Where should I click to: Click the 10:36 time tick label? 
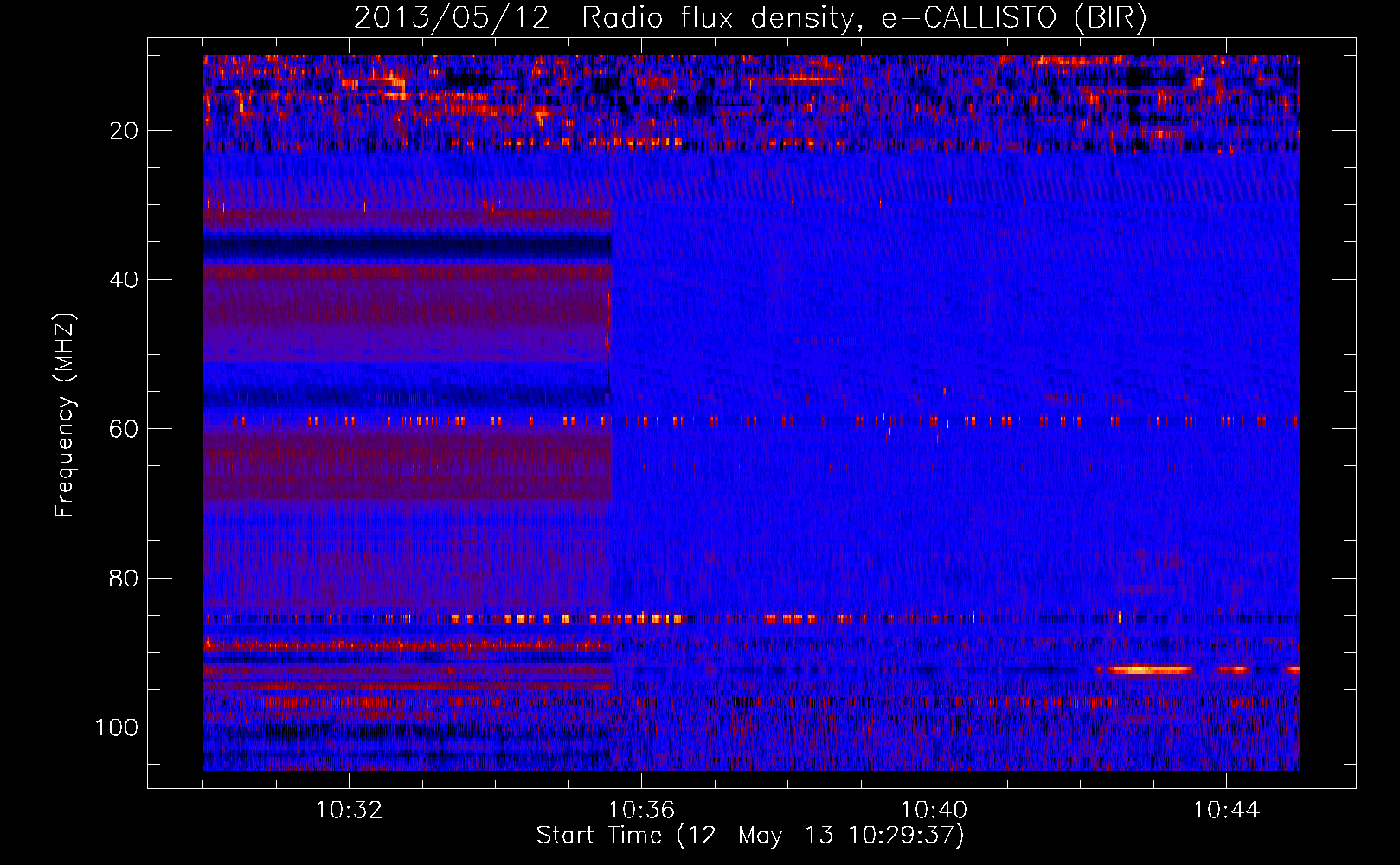(641, 811)
